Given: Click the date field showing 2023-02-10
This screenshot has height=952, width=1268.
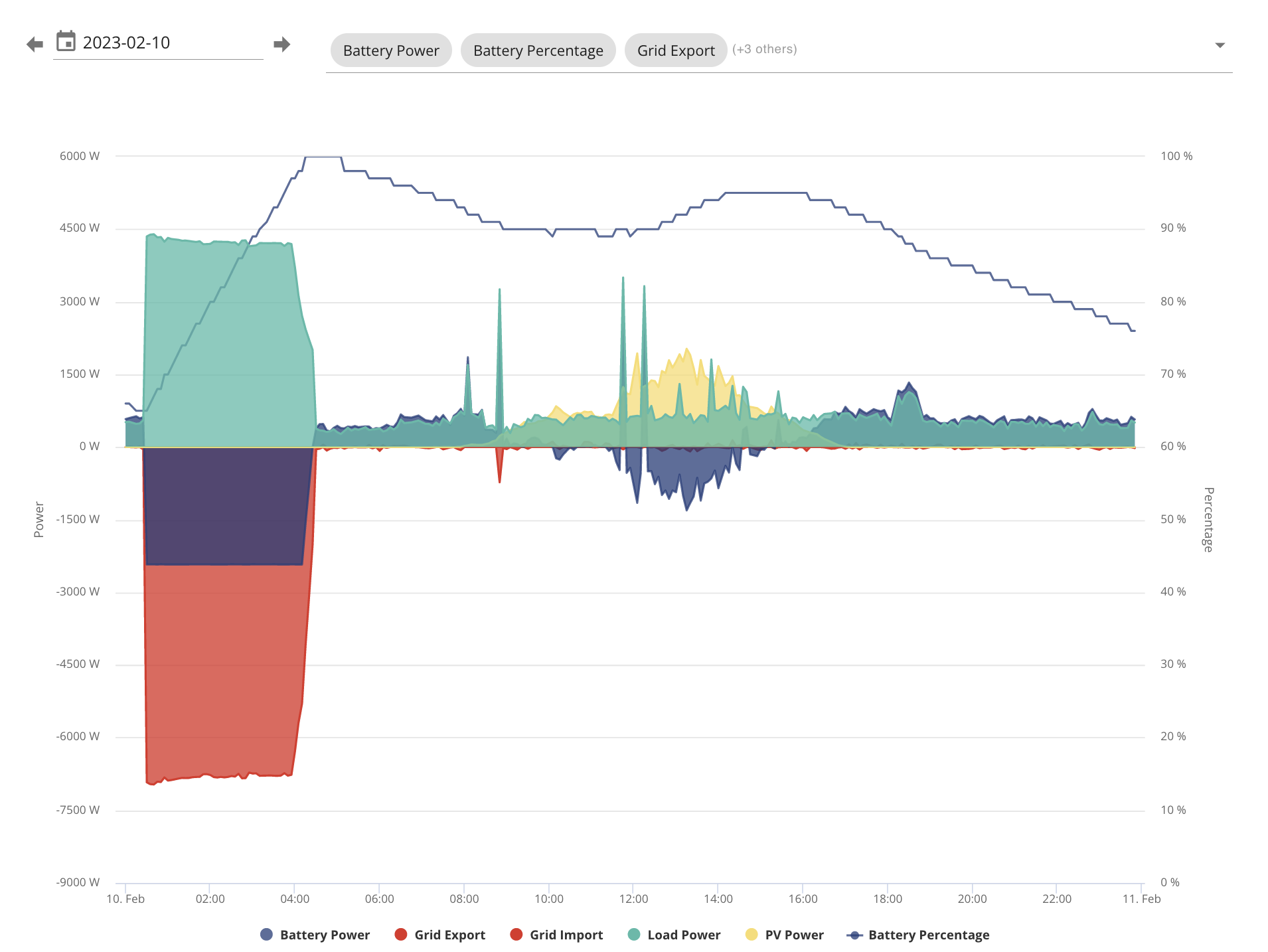Looking at the screenshot, I should (x=158, y=43).
